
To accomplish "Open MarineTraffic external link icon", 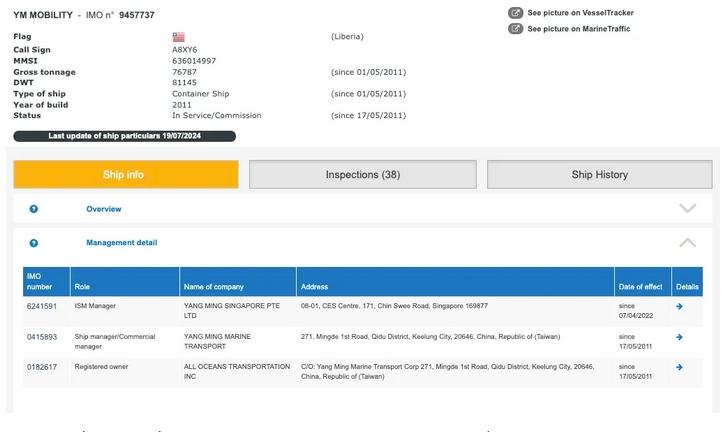I will 516,29.
